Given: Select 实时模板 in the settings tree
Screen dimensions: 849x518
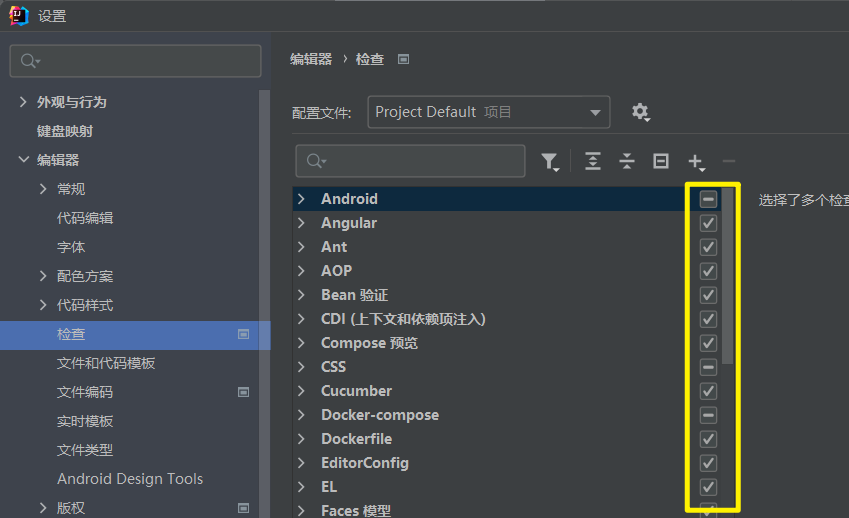Looking at the screenshot, I should pos(85,421).
